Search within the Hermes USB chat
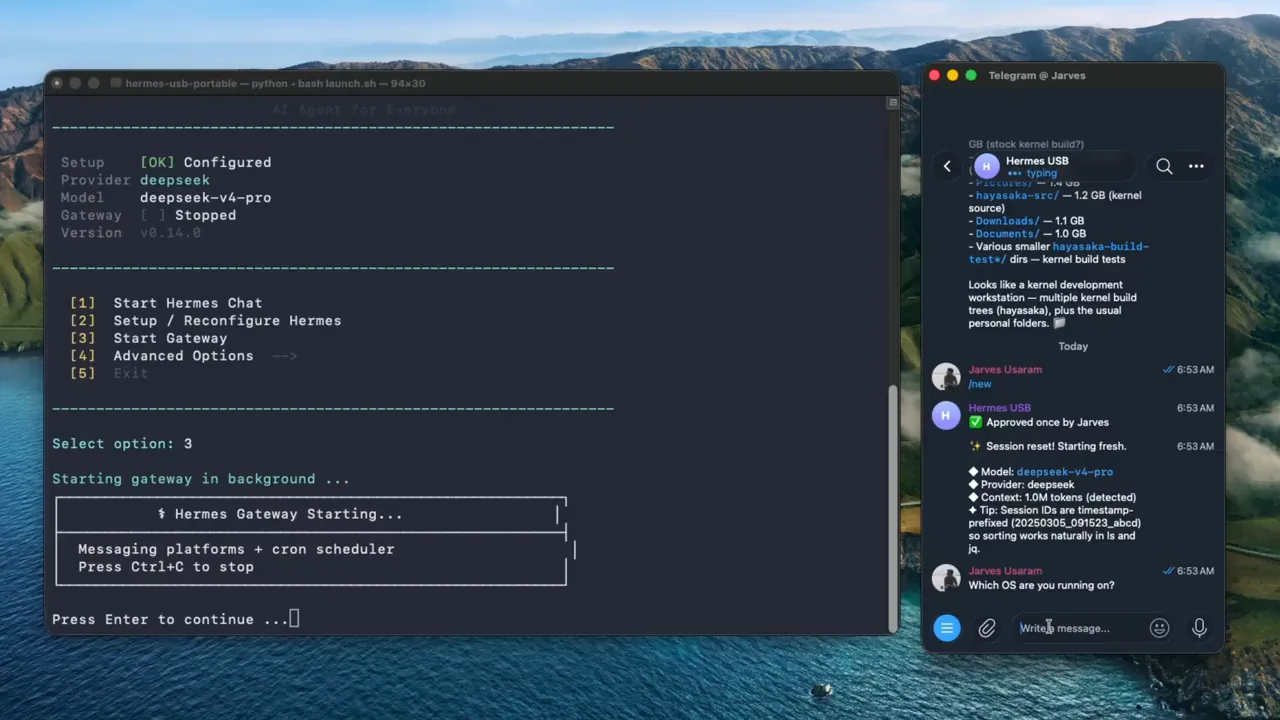Image resolution: width=1280 pixels, height=720 pixels. coord(1164,166)
